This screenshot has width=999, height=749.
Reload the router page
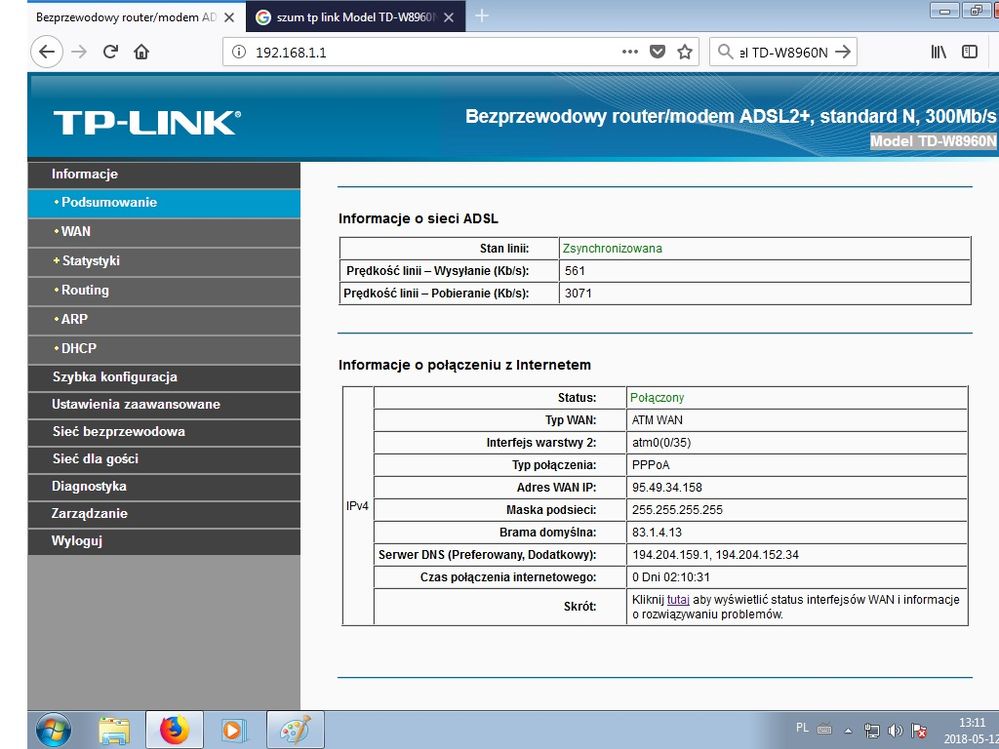[x=111, y=52]
